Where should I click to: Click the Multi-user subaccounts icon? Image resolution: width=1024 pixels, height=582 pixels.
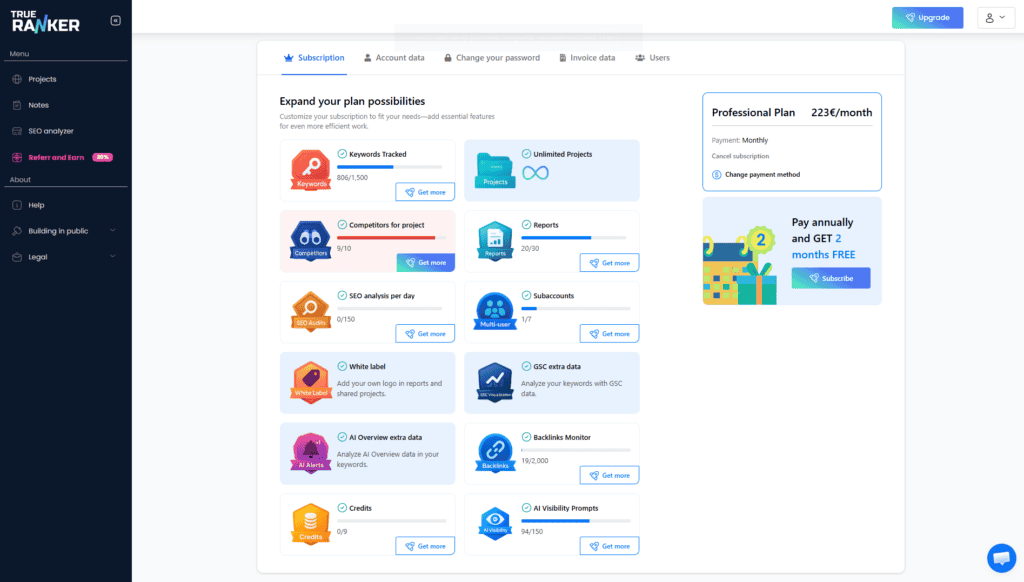tap(495, 311)
